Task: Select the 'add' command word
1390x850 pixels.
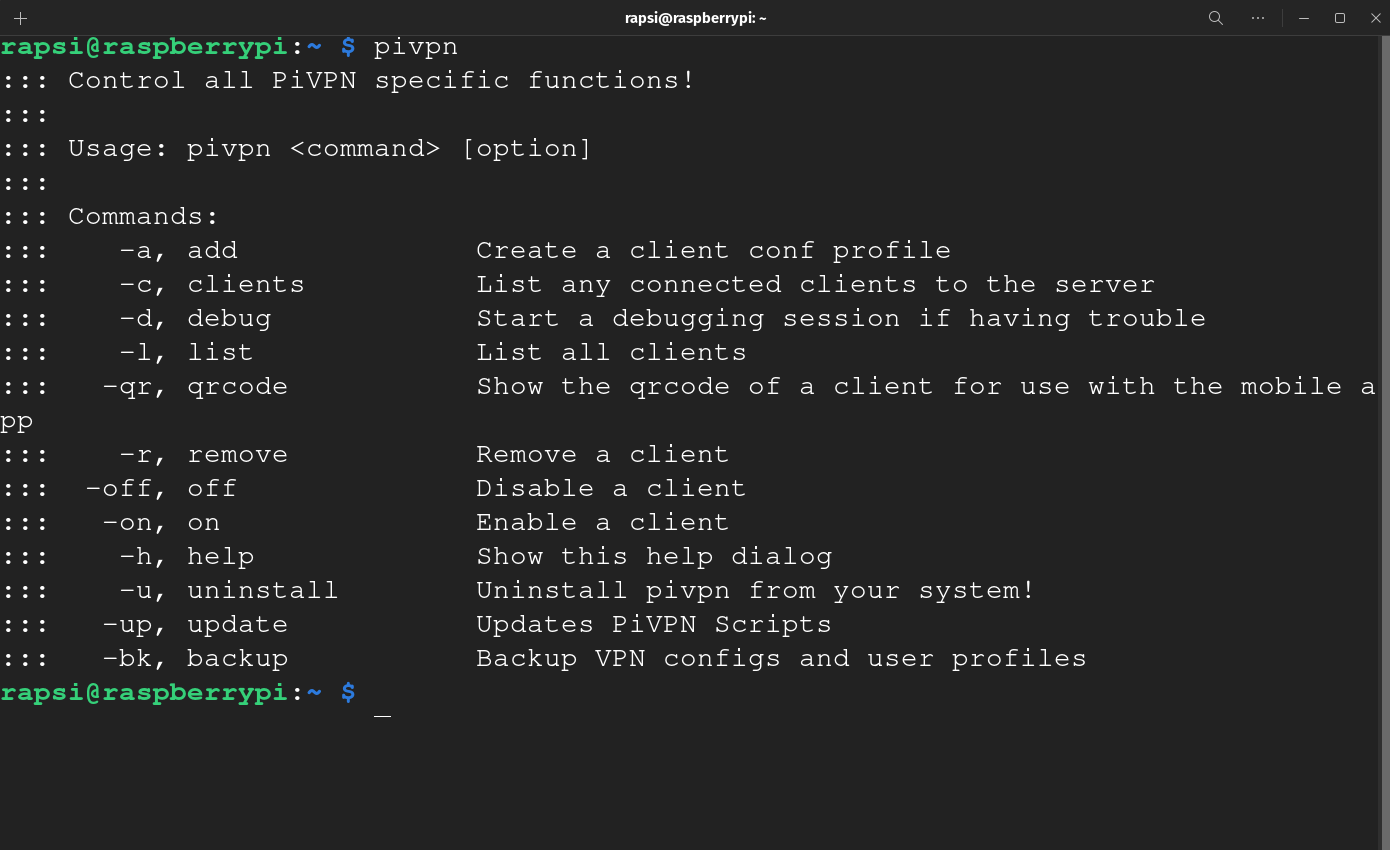Action: (x=212, y=250)
